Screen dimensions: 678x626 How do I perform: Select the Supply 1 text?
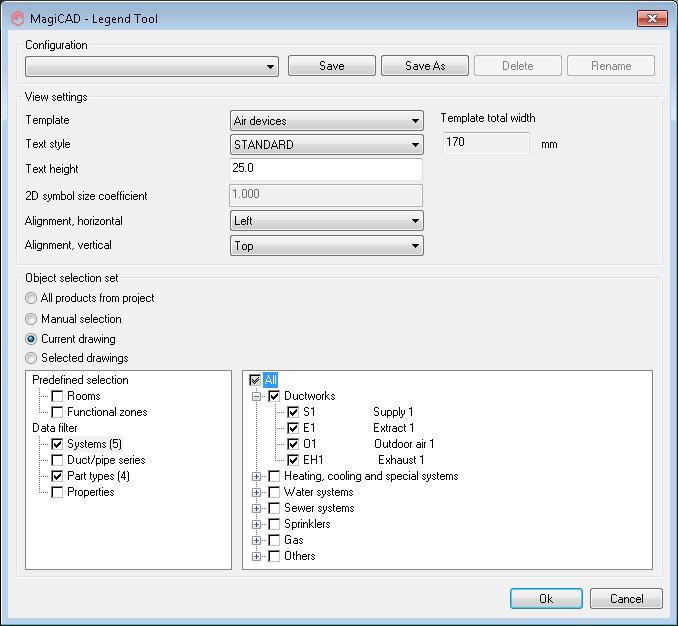[393, 412]
